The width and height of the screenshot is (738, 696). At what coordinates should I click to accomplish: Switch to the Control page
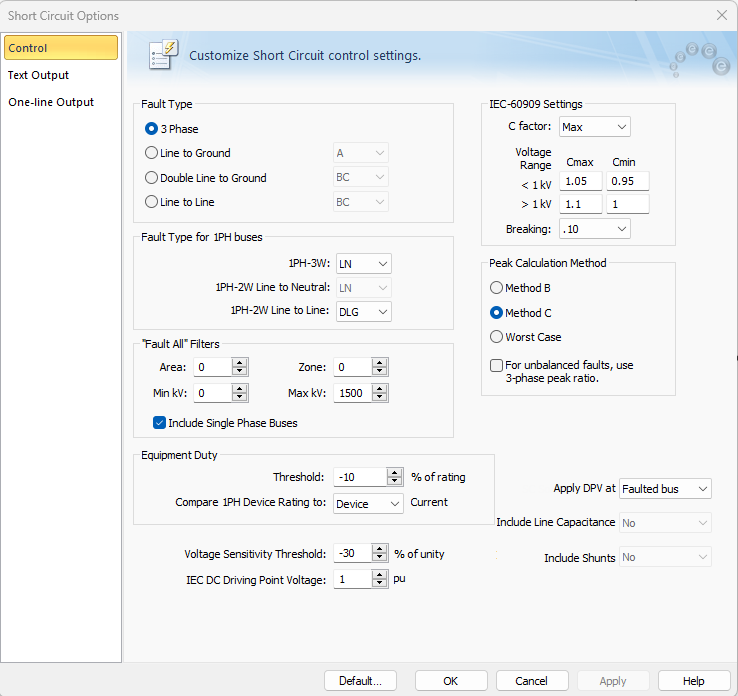[61, 48]
